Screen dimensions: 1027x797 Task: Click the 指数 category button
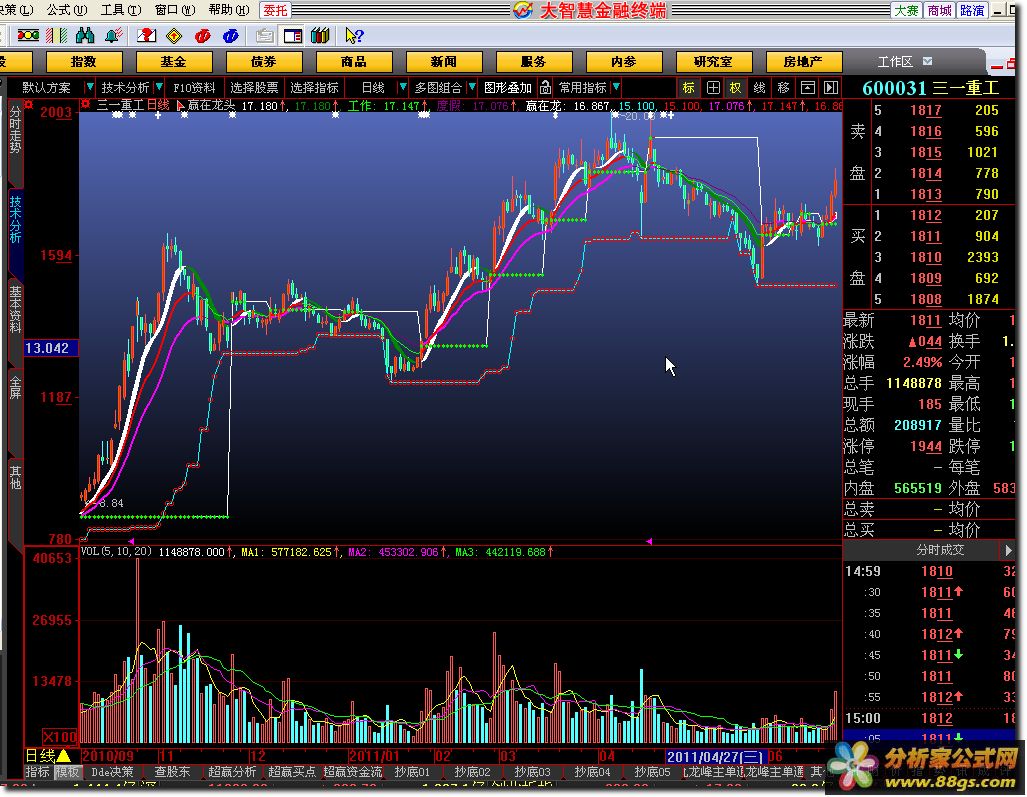coord(84,62)
